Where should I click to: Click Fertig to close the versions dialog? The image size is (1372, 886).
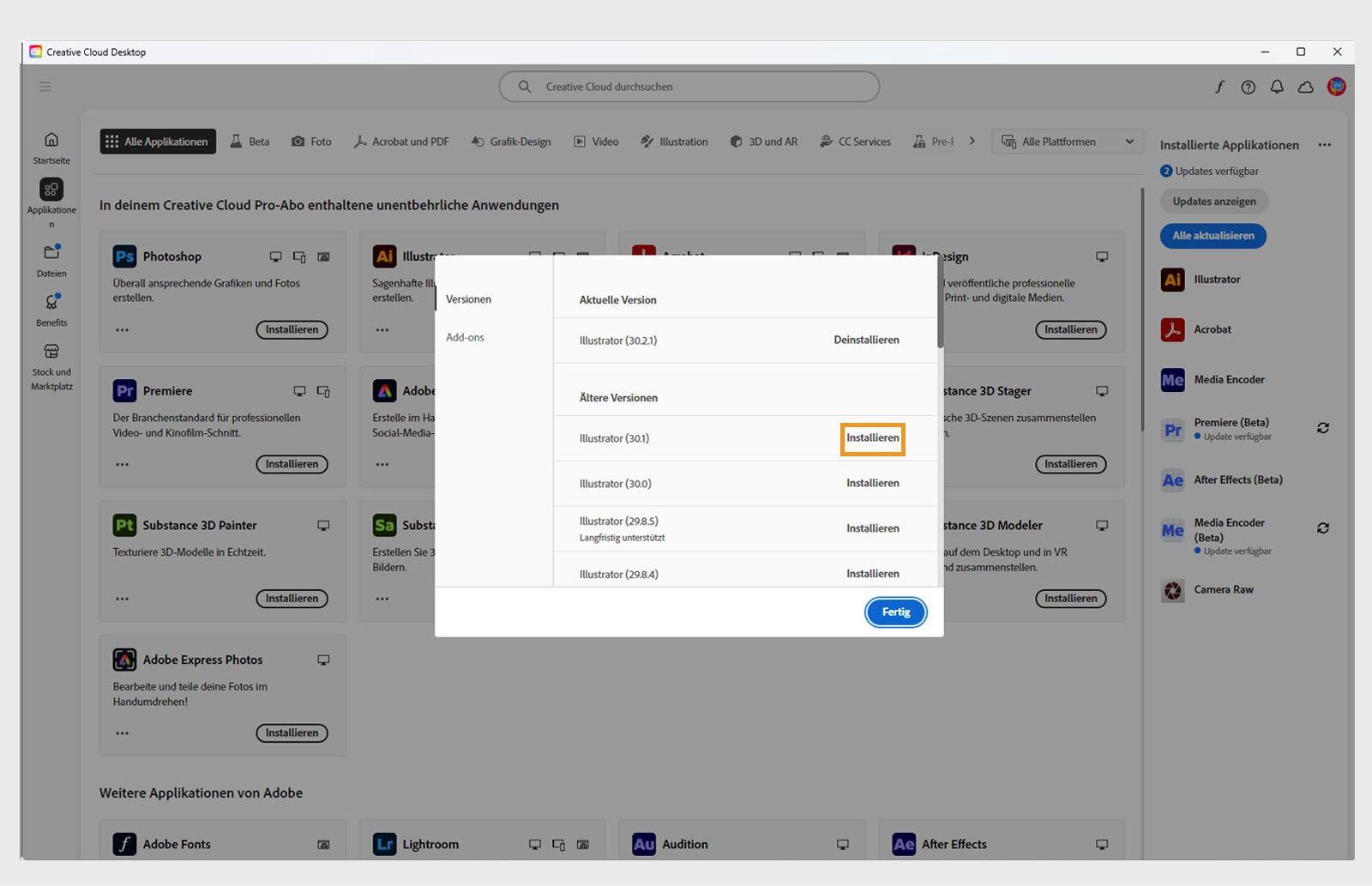(895, 612)
